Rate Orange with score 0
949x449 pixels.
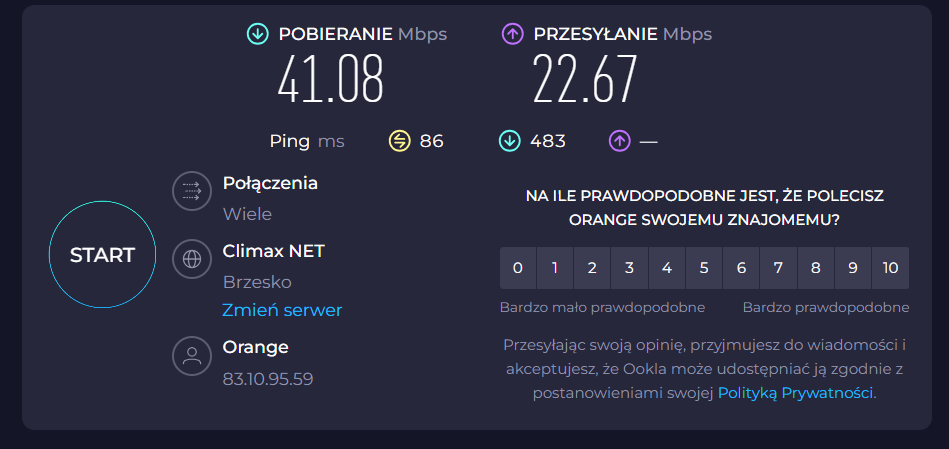point(518,268)
